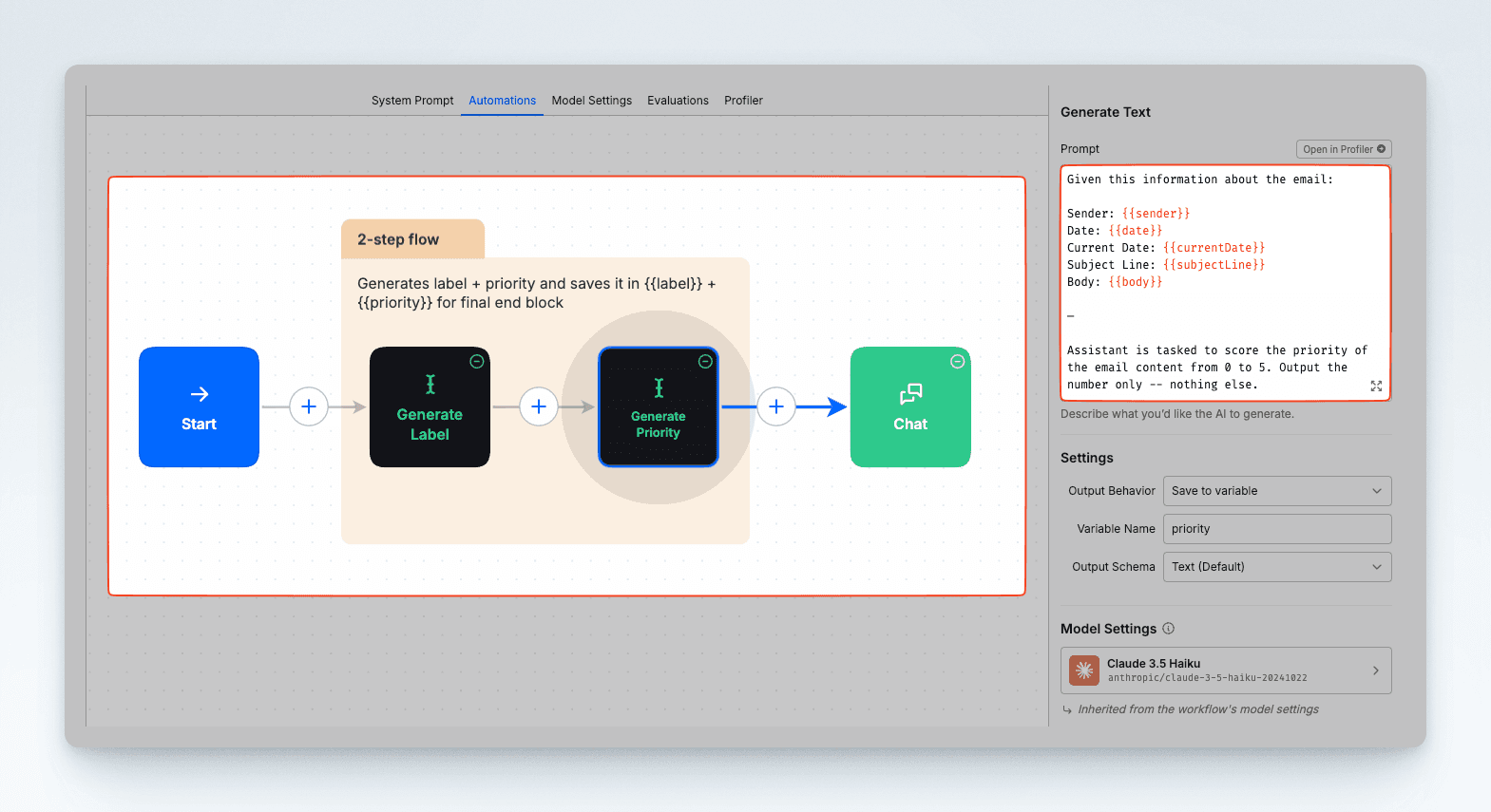The height and width of the screenshot is (812, 1491).
Task: Select the Generate Label node
Action: pyautogui.click(x=430, y=407)
